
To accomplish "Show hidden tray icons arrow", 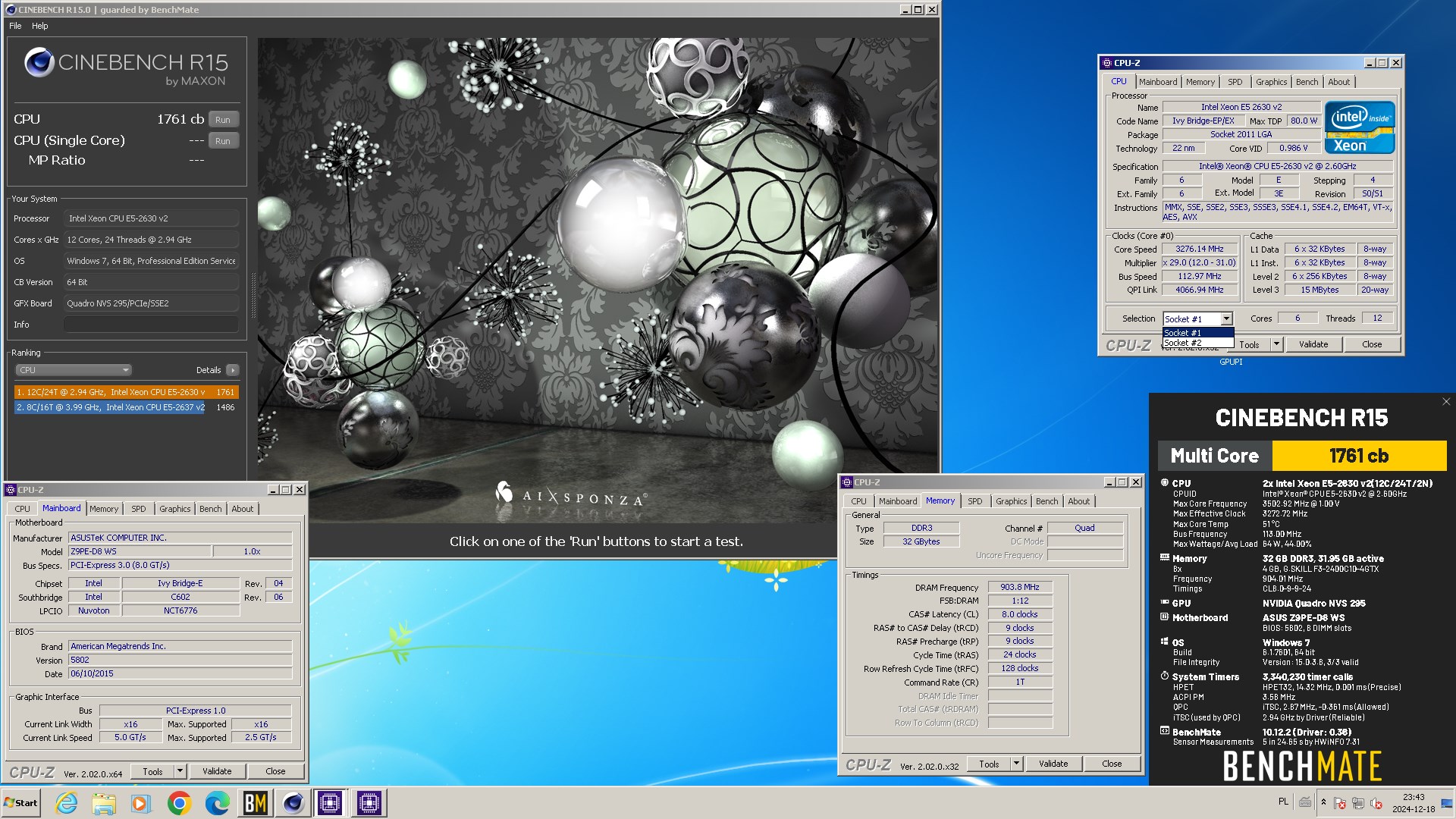I will click(x=1323, y=802).
